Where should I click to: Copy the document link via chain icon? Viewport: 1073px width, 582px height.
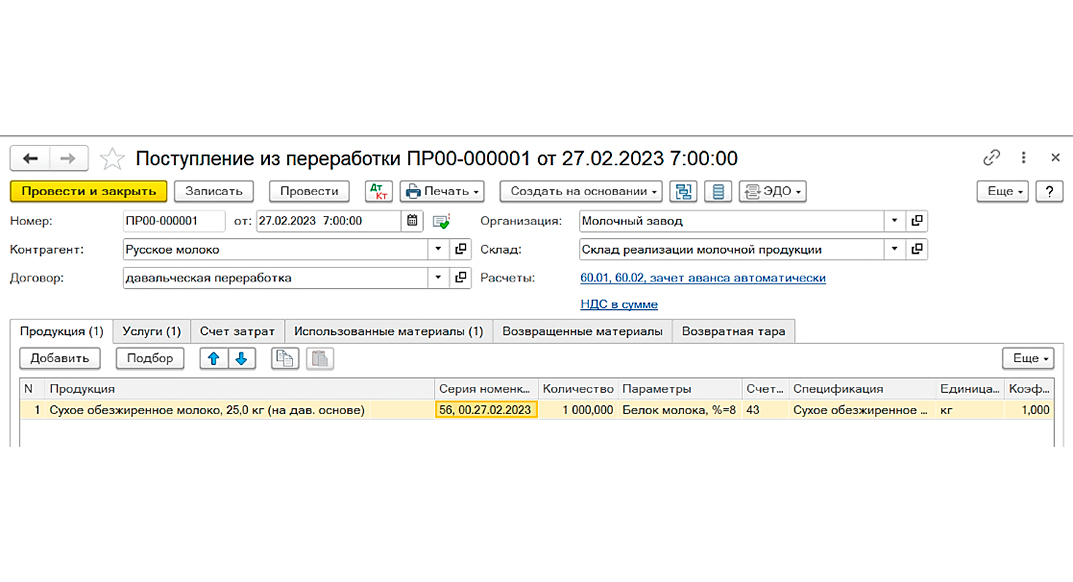point(991,158)
